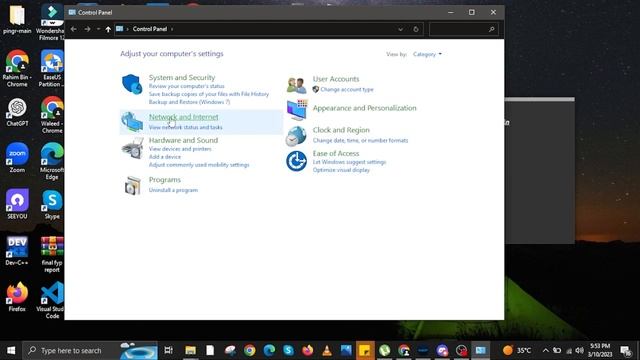Image resolution: width=640 pixels, height=360 pixels.
Task: Click the search magnifier icon in Control Panel
Action: click(x=491, y=29)
